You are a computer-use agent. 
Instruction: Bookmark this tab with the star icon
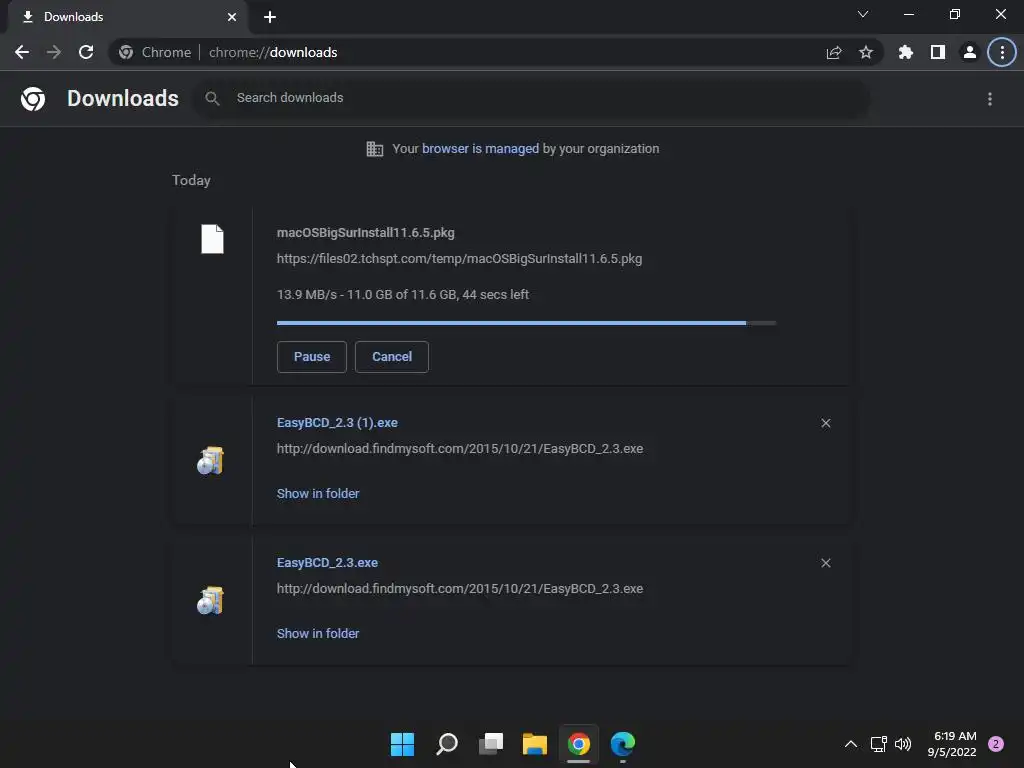point(866,52)
